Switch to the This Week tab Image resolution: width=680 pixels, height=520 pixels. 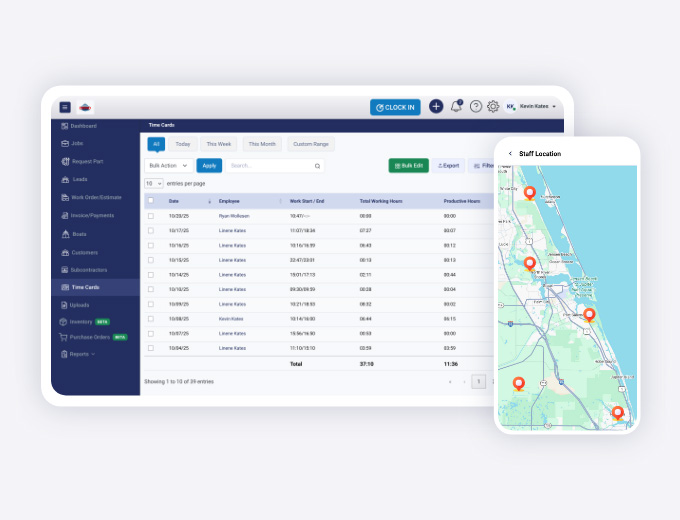pos(218,144)
